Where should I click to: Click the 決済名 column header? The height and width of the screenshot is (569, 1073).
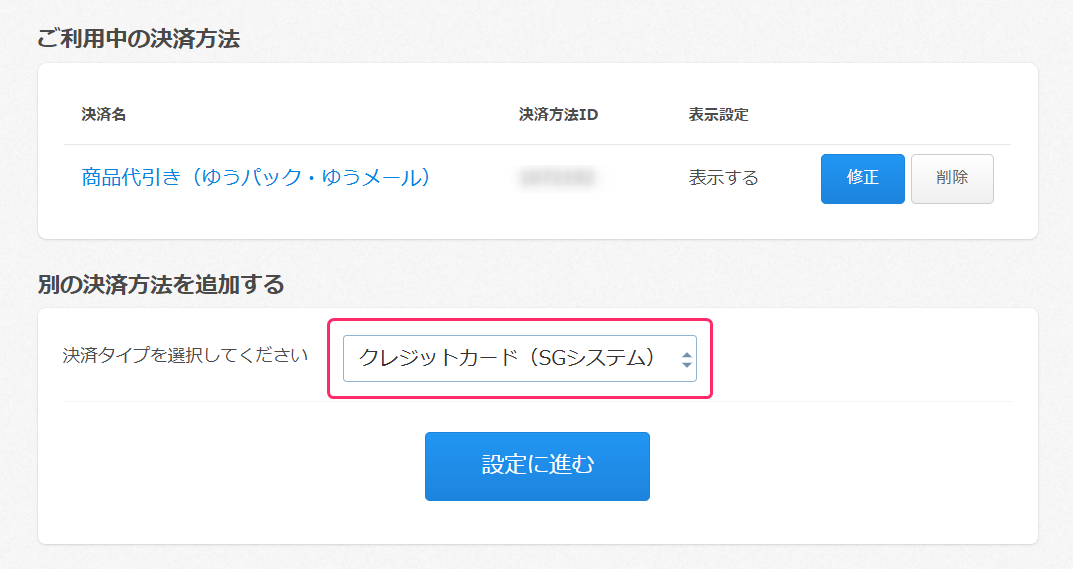(x=104, y=115)
